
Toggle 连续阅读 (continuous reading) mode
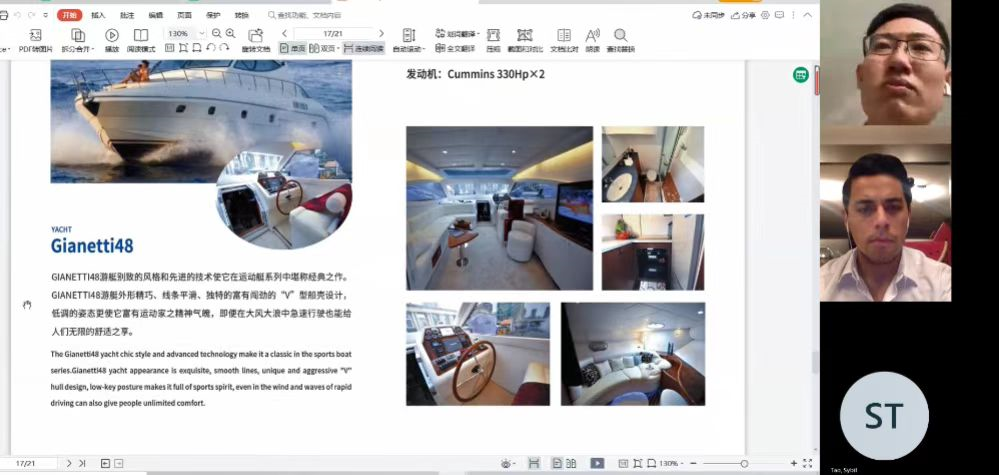[x=363, y=48]
